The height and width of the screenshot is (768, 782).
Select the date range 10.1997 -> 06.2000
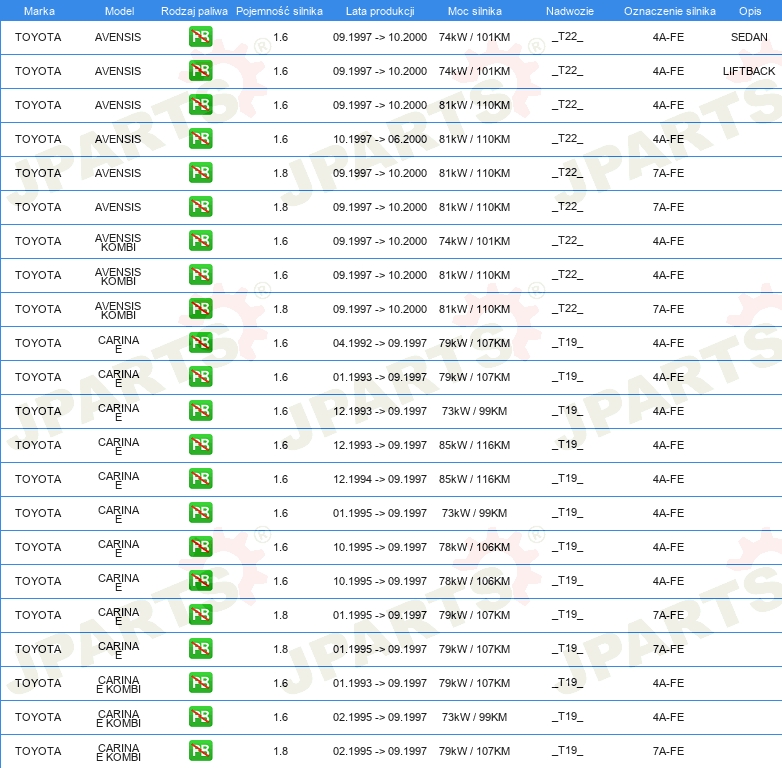tap(380, 139)
